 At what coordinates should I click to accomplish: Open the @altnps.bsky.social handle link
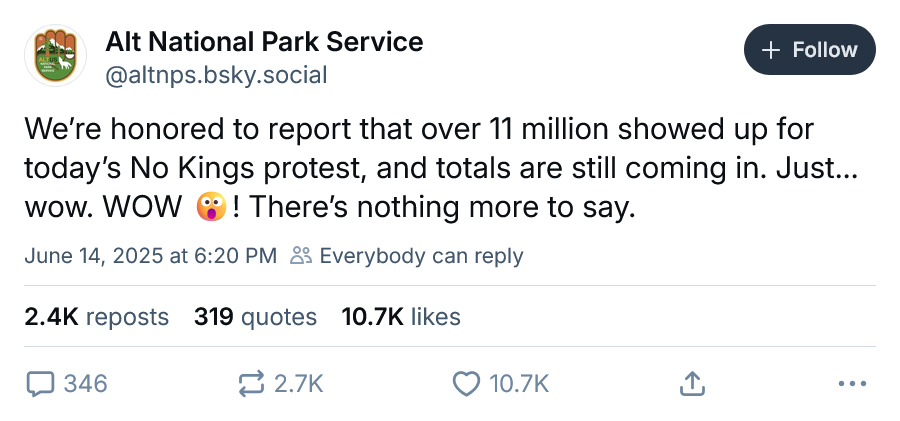(x=216, y=75)
